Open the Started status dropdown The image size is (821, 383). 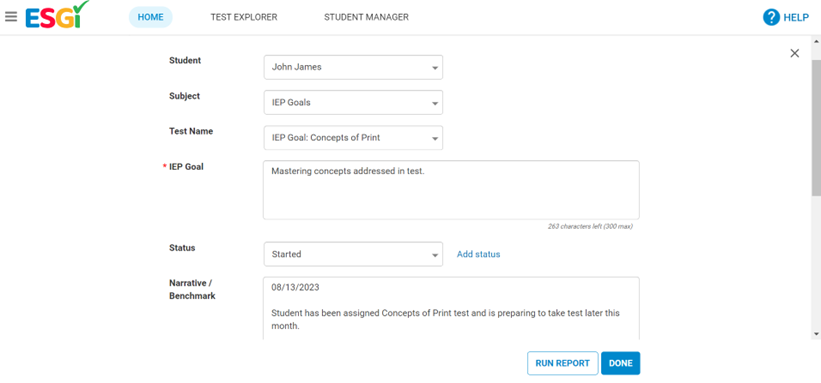pos(353,254)
